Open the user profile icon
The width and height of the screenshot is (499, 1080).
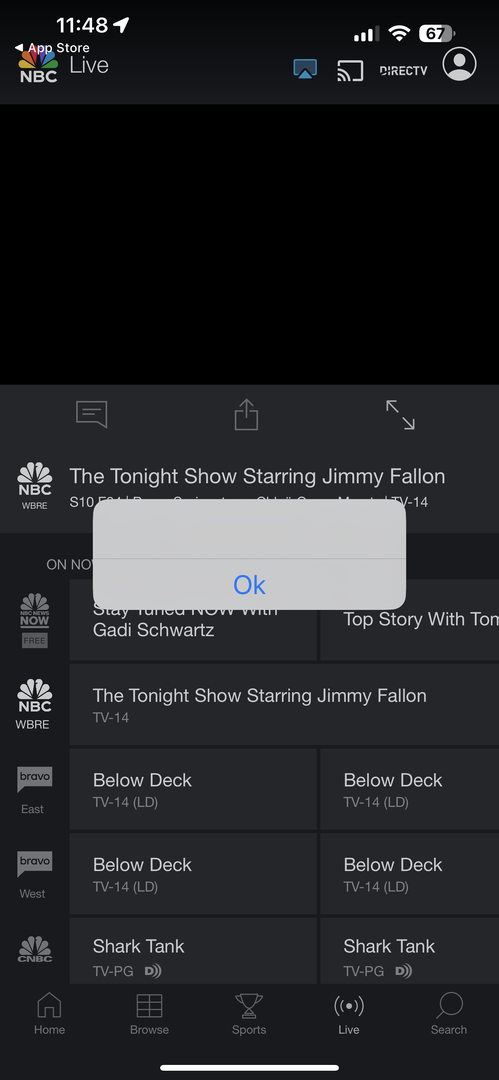(x=460, y=64)
